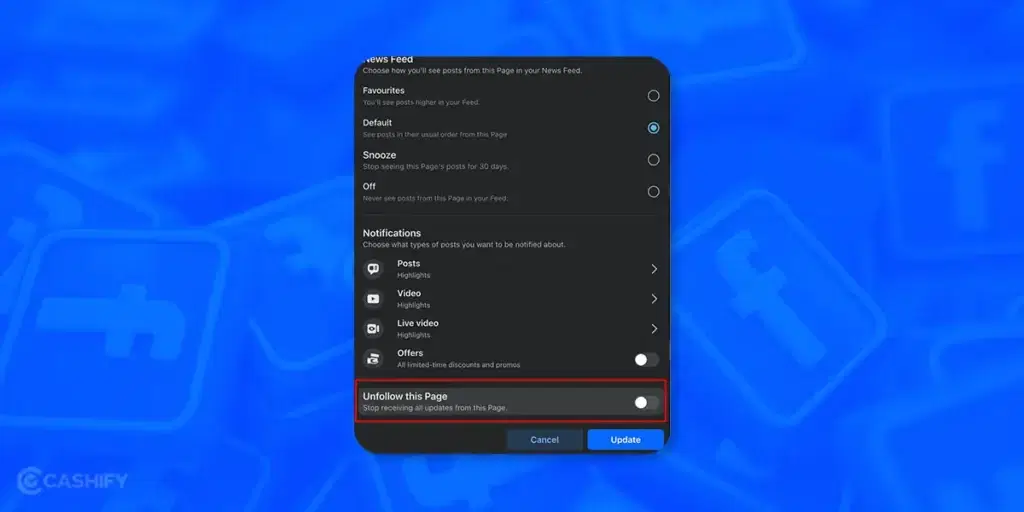The height and width of the screenshot is (512, 1024).
Task: Open the Posts icon in Notifications
Action: tap(374, 269)
